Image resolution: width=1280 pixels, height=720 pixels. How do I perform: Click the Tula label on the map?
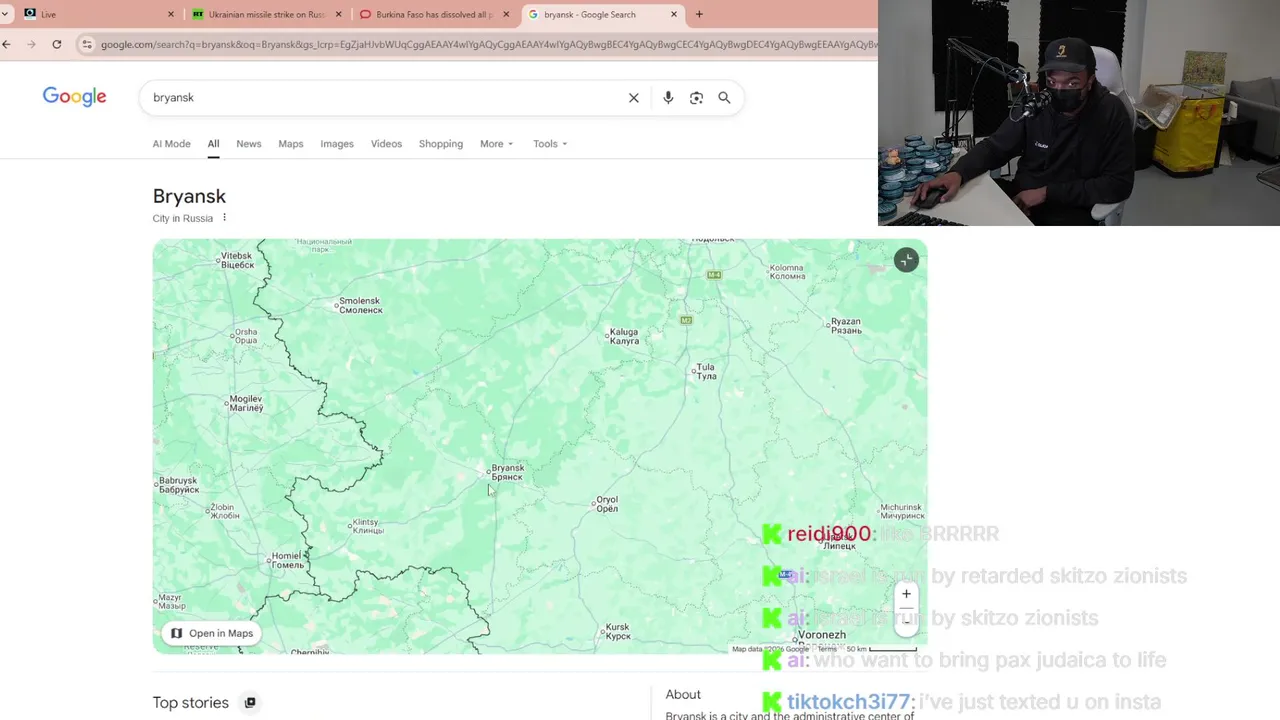(x=706, y=371)
